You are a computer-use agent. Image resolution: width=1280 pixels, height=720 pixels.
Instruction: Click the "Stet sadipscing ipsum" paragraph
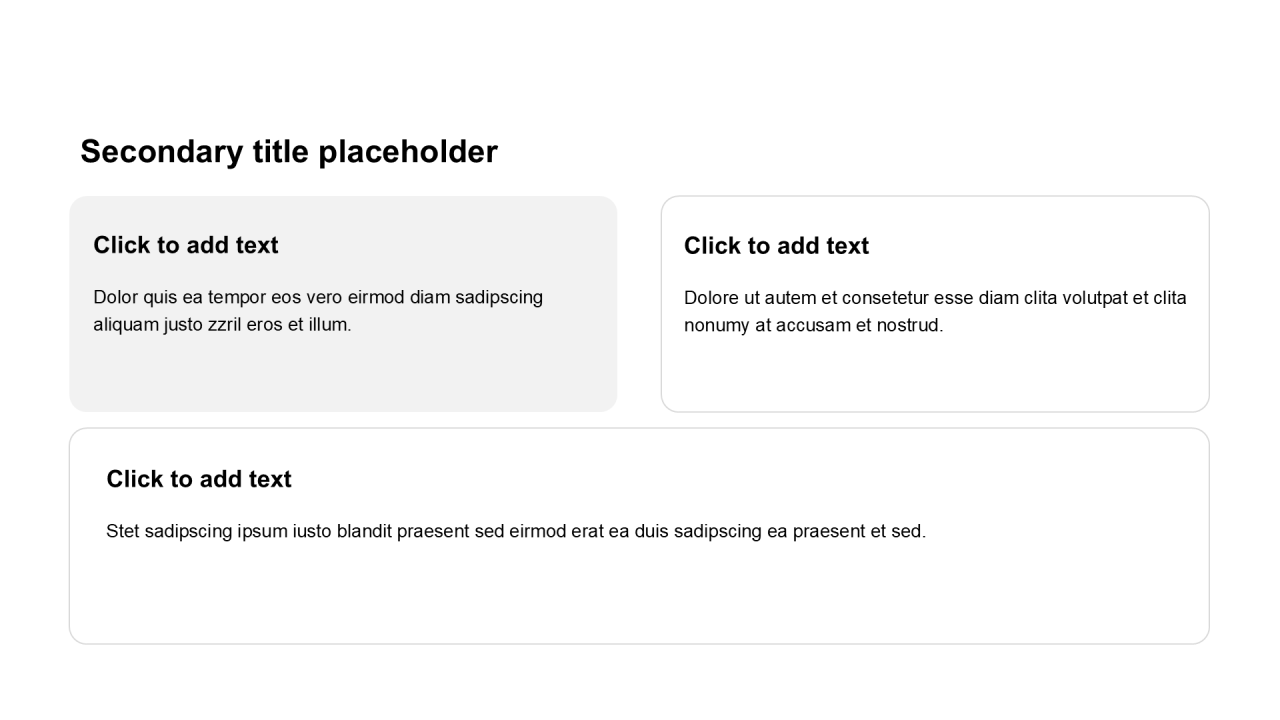click(x=516, y=531)
